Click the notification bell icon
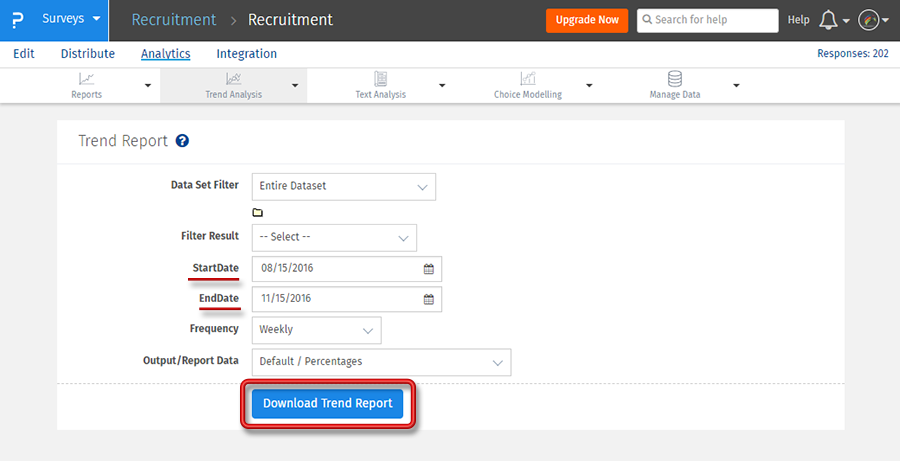 coord(828,20)
